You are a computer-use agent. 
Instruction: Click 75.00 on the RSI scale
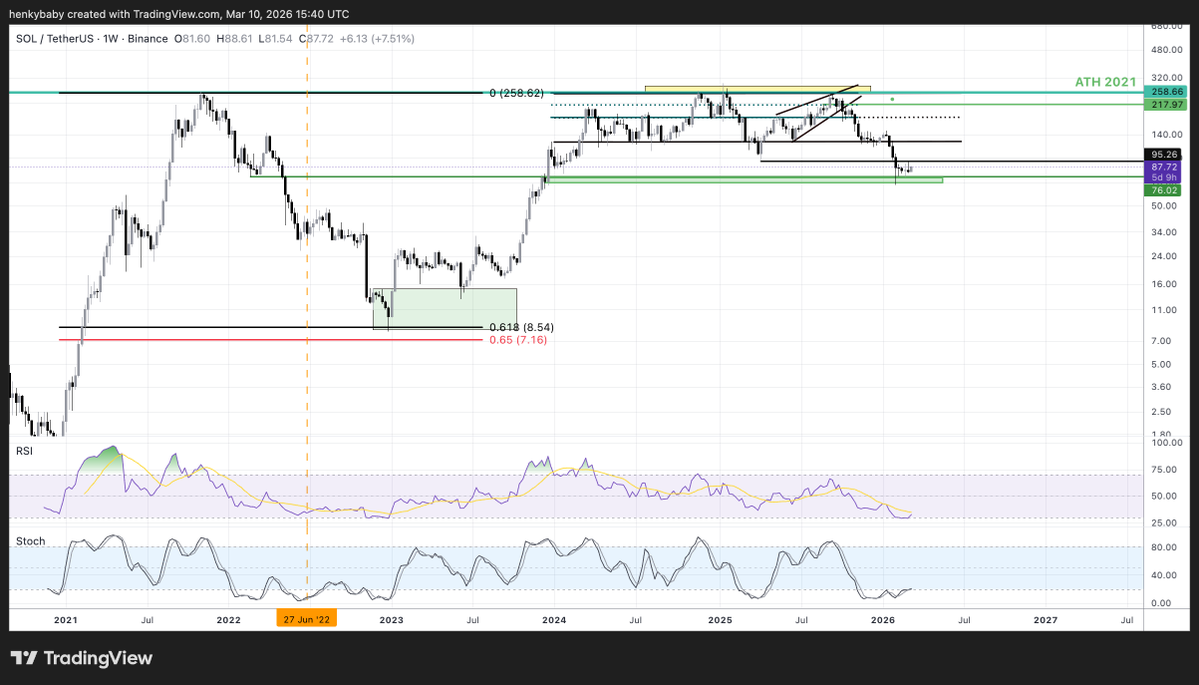click(x=1164, y=470)
